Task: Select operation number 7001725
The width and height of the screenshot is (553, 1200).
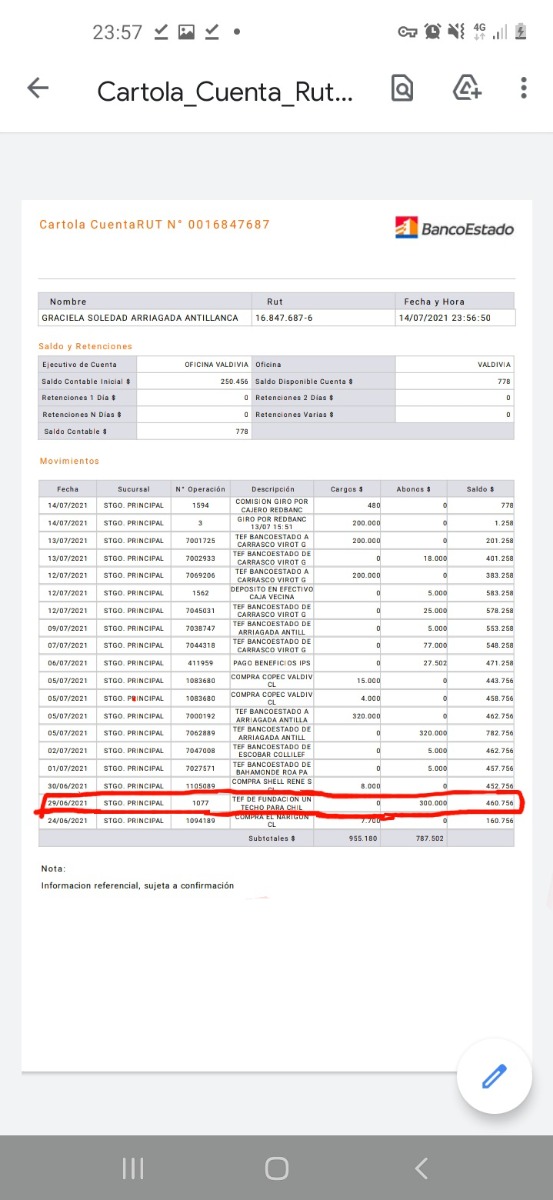Action: (200, 540)
